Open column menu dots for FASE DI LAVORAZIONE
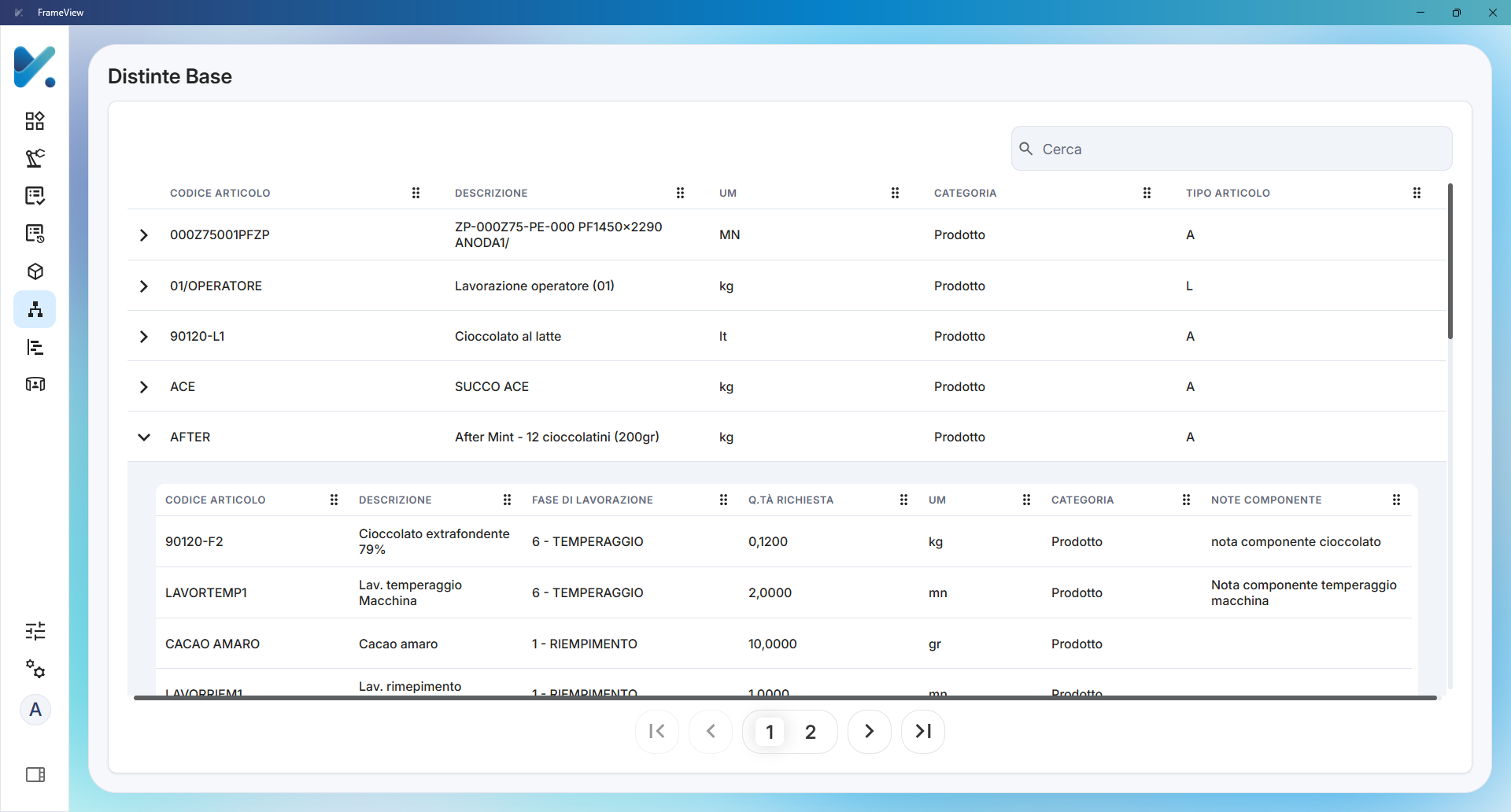1511x812 pixels. (x=723, y=500)
